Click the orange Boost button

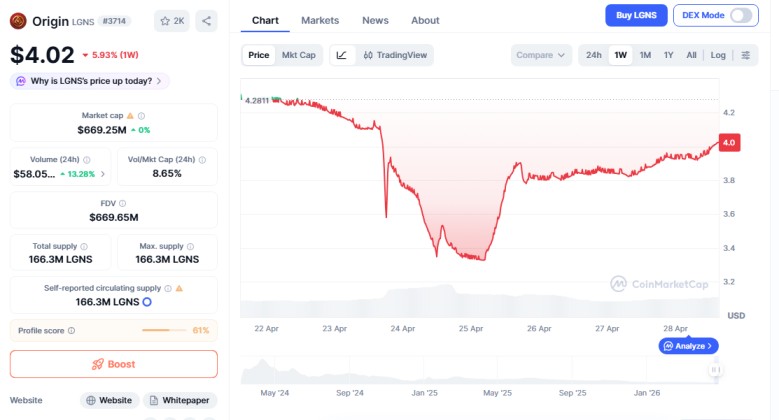pos(113,364)
